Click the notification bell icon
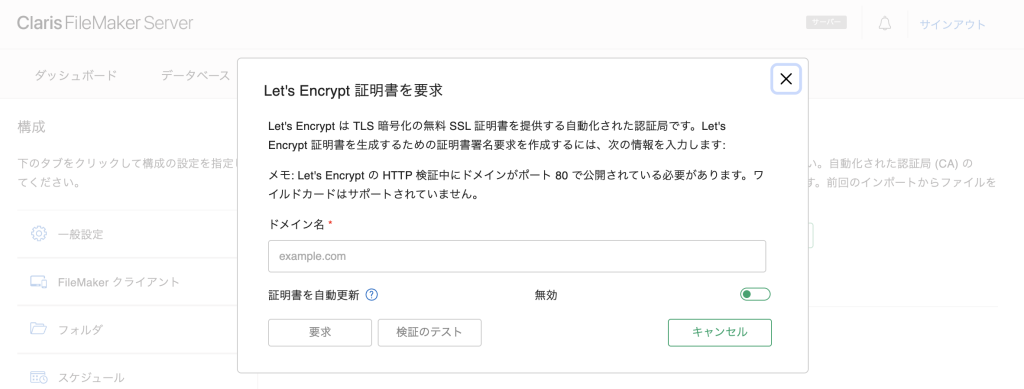The width and height of the screenshot is (1024, 389). pos(885,25)
